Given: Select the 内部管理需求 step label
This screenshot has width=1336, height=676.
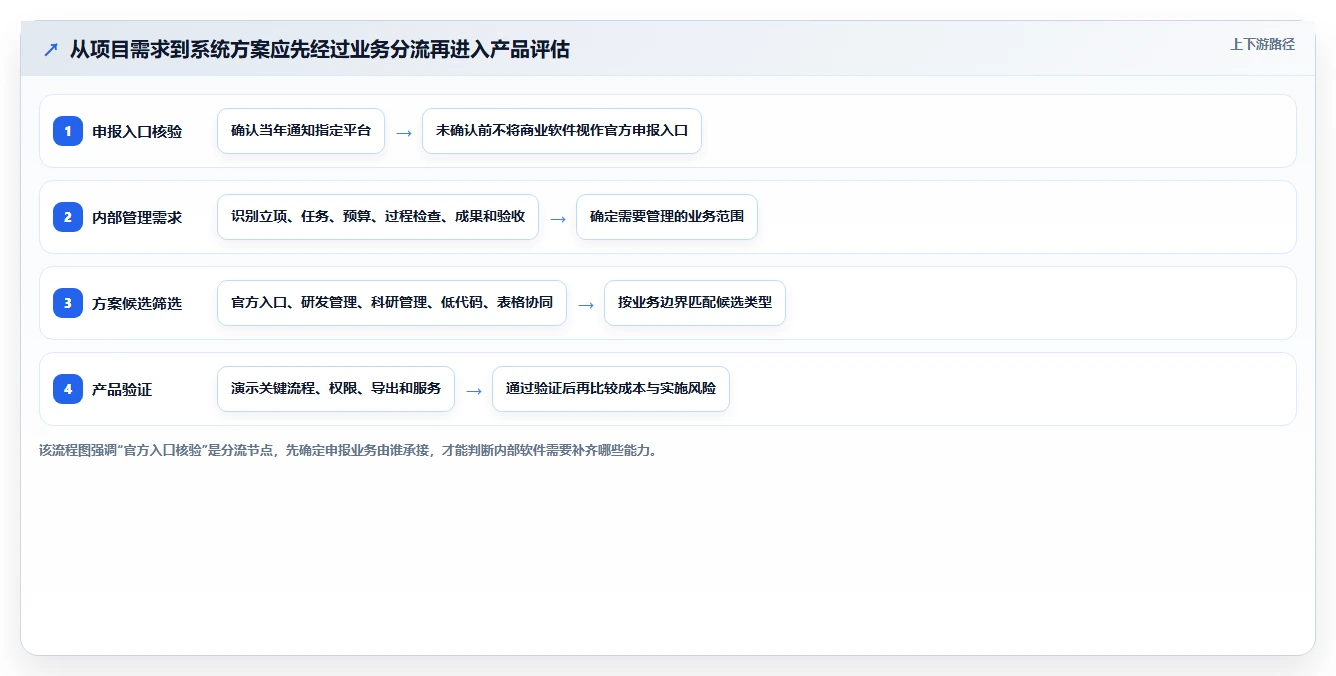Looking at the screenshot, I should point(137,217).
